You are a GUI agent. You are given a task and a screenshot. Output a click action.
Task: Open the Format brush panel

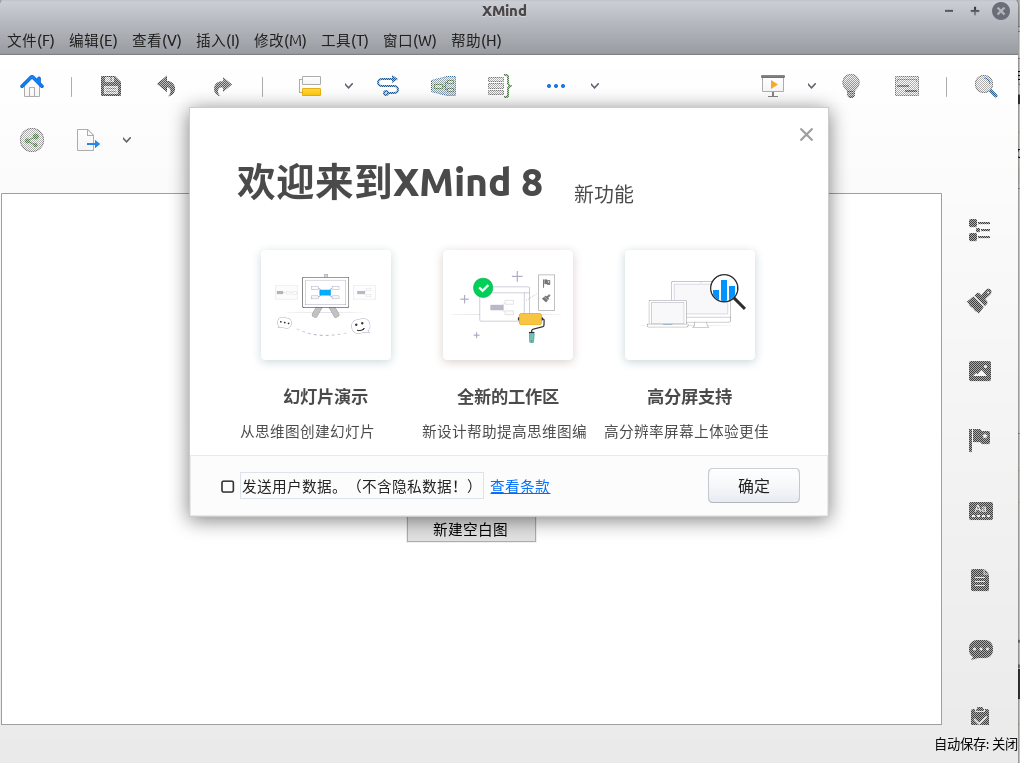980,301
